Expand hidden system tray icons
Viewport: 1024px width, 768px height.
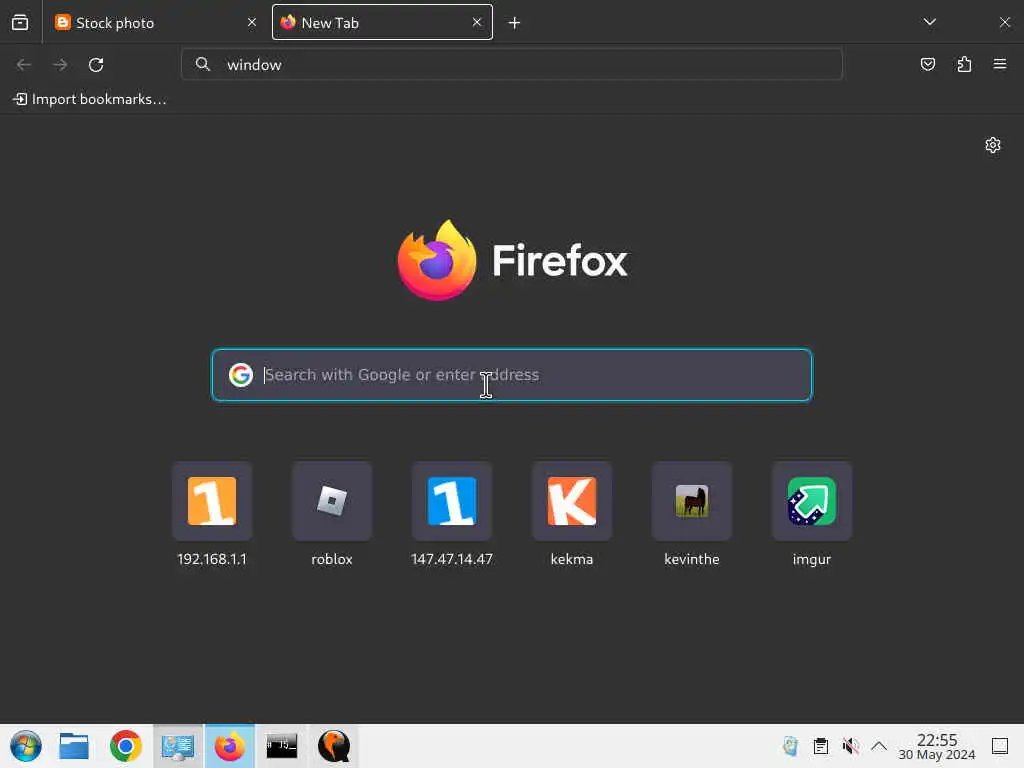[x=879, y=746]
